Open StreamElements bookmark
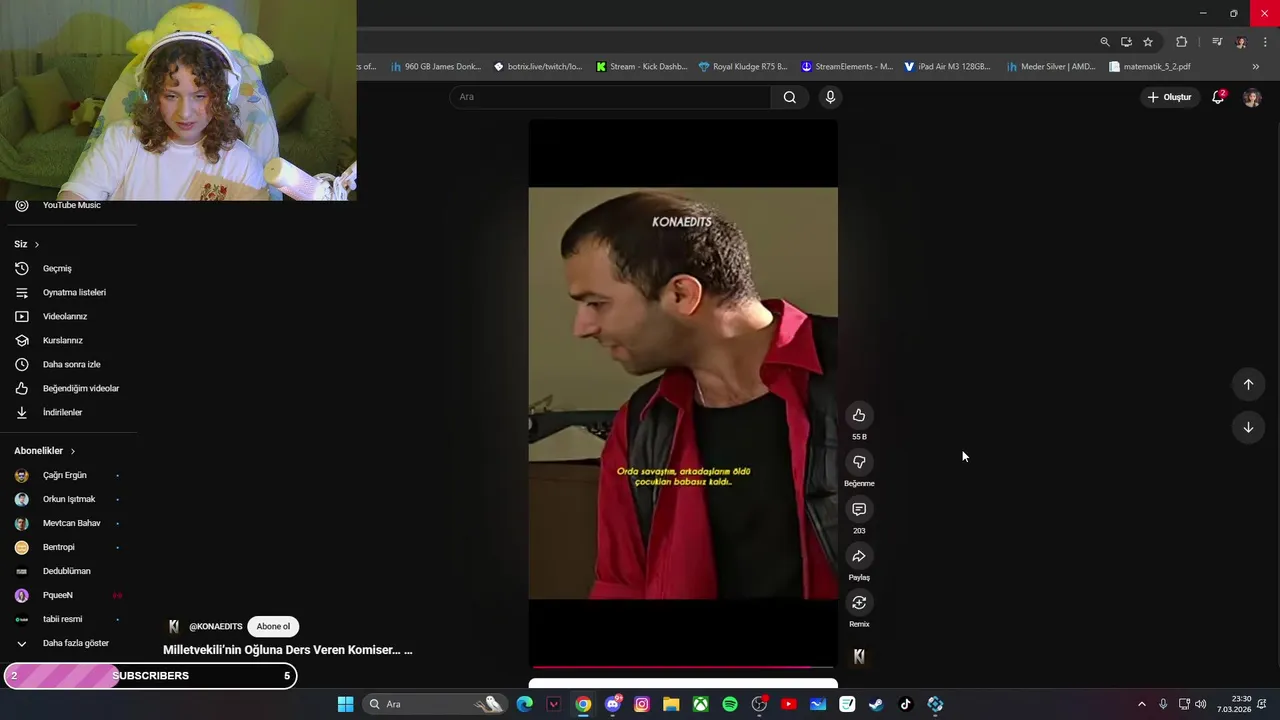This screenshot has height=720, width=1280. [x=847, y=67]
